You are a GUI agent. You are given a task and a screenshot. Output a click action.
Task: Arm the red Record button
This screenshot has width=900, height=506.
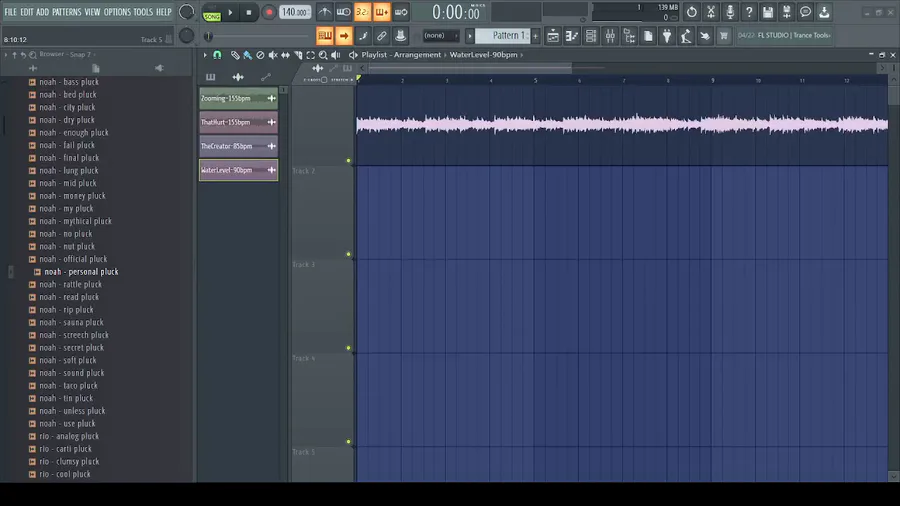tap(269, 12)
